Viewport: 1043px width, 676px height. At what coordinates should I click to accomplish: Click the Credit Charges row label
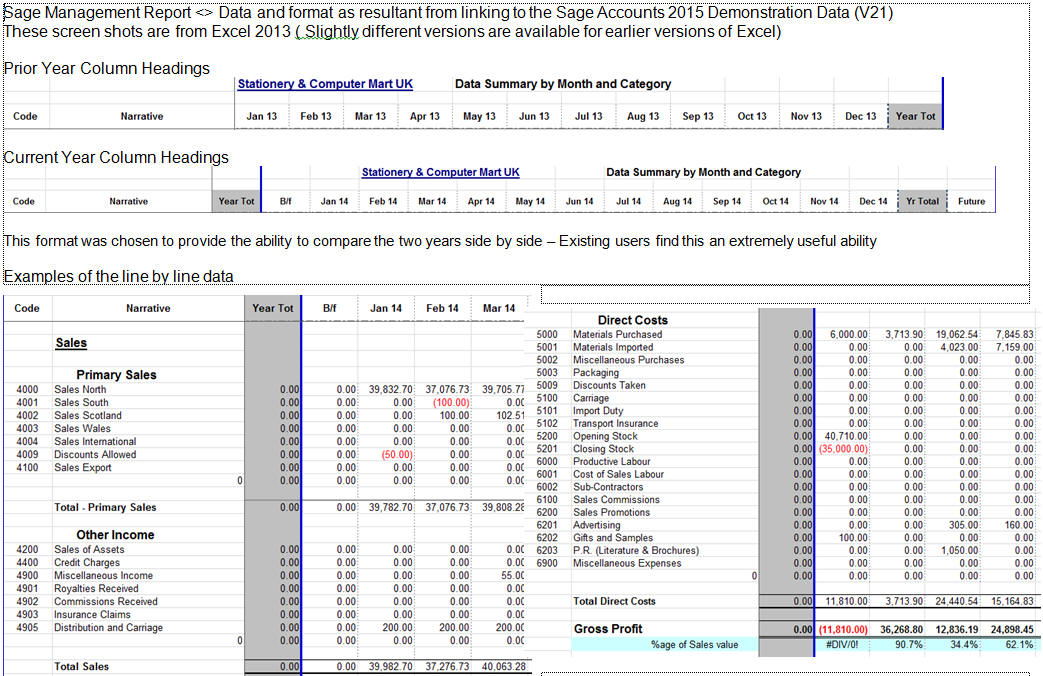tap(87, 562)
